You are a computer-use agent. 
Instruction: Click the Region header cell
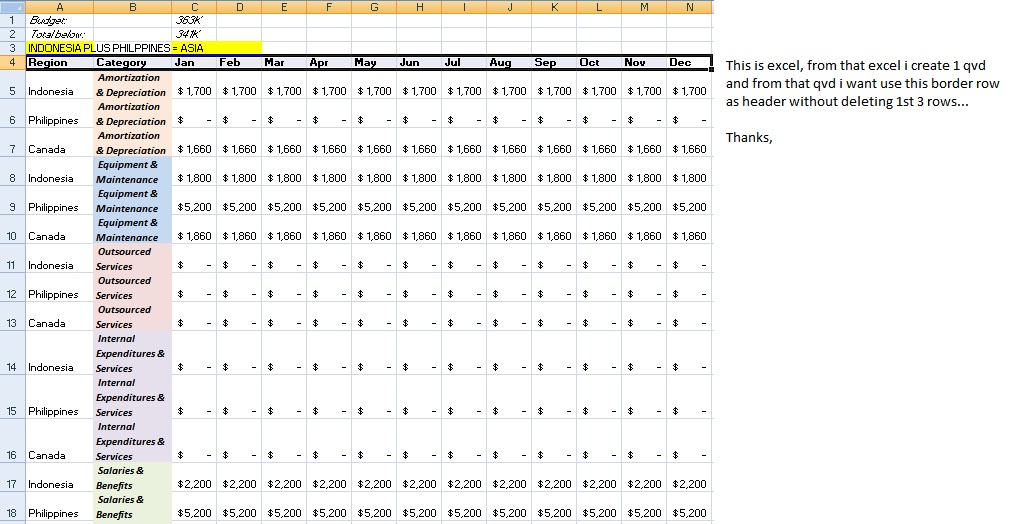[59, 62]
